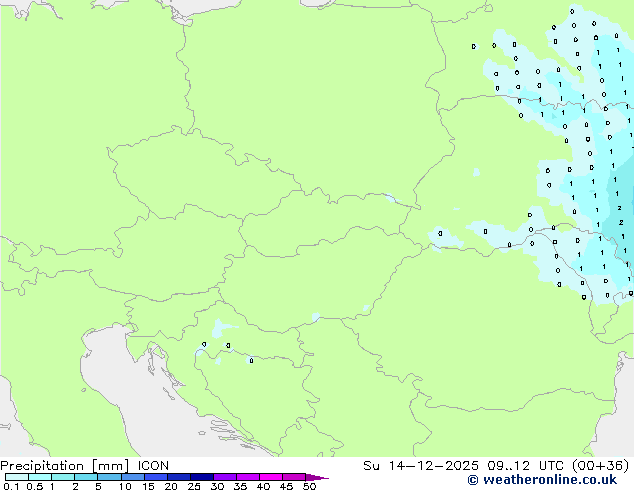Pick the 15–20 mm legend color swatch

tap(155, 477)
